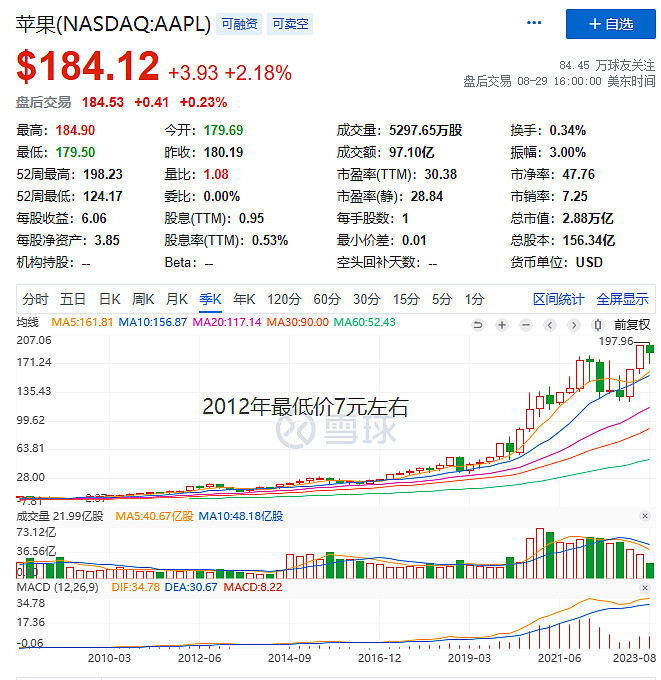Toggle candlestick style icon
Viewport: 661px width, 680px height.
tap(598, 325)
